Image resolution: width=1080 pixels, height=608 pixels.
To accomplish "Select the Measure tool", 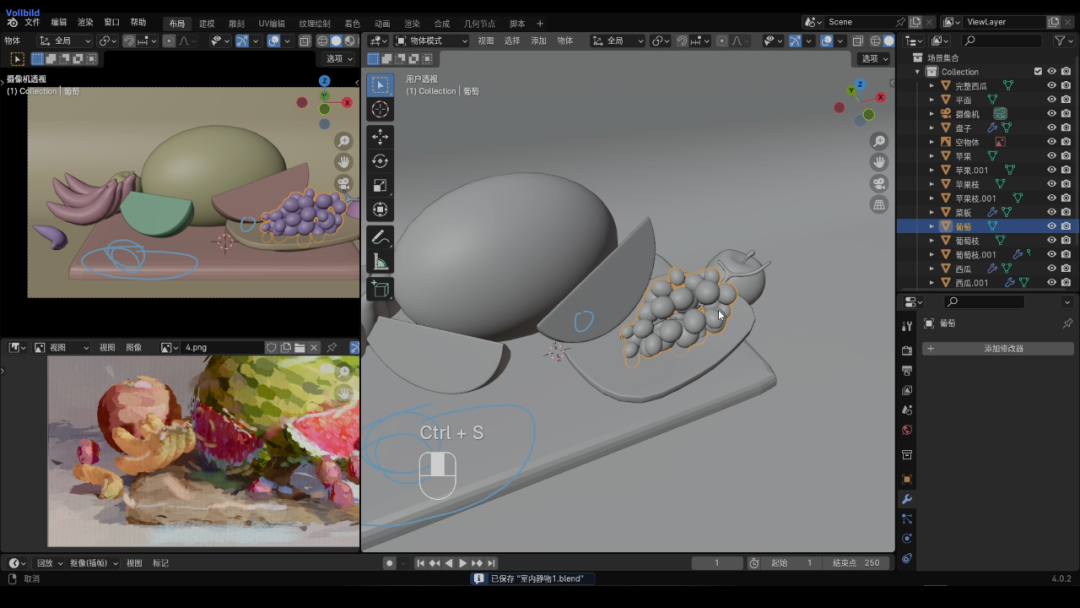I will tap(380, 262).
